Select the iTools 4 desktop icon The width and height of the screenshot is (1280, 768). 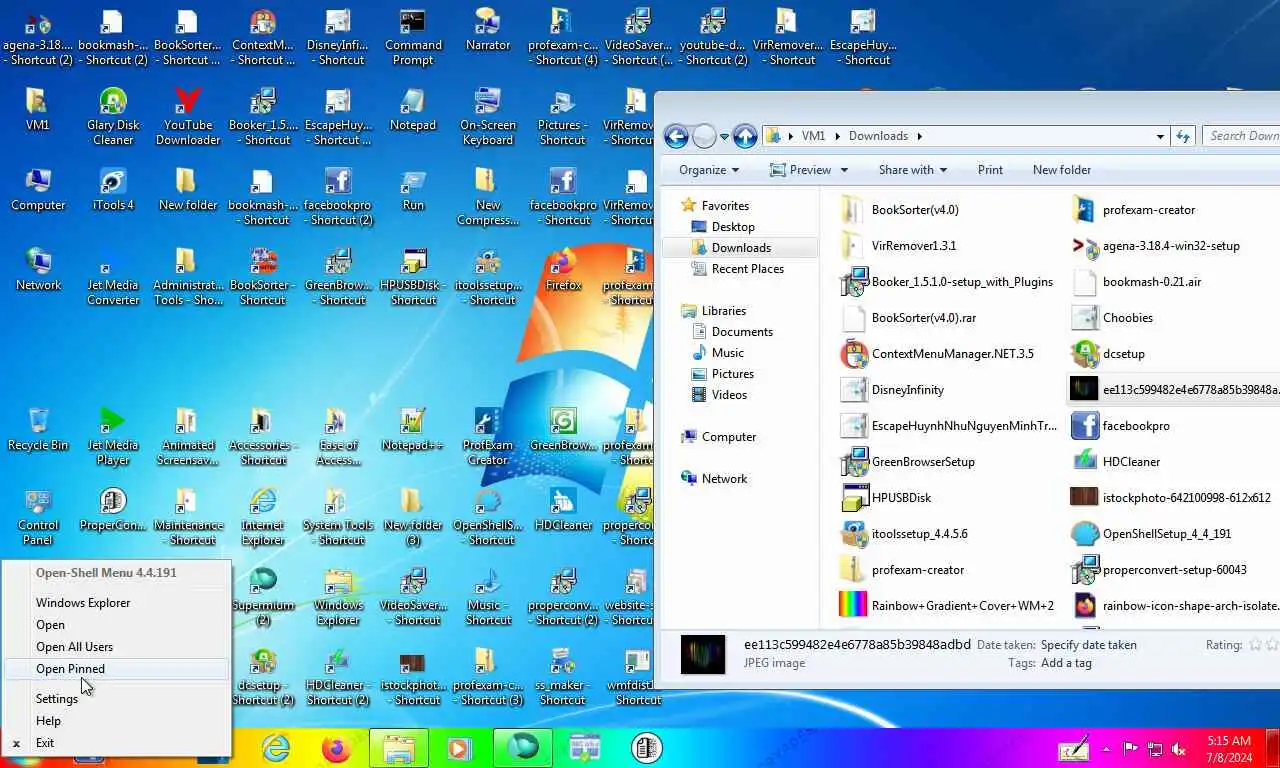113,190
